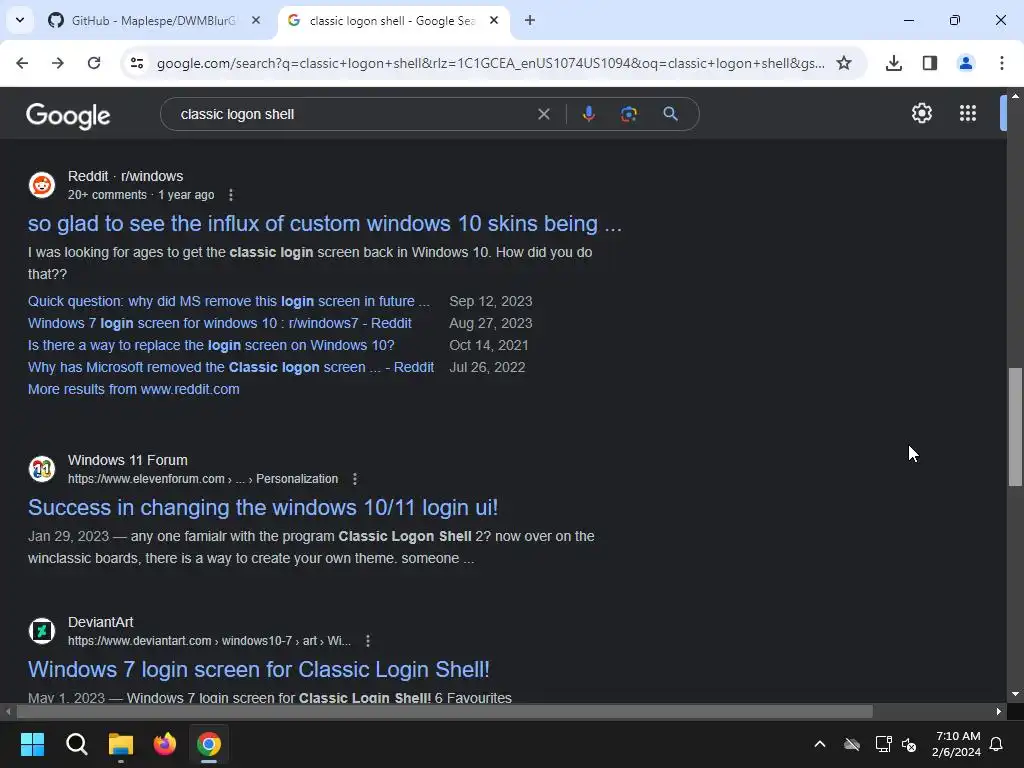This screenshot has height=768, width=1024.
Task: Open File Explorer from taskbar
Action: tap(121, 744)
